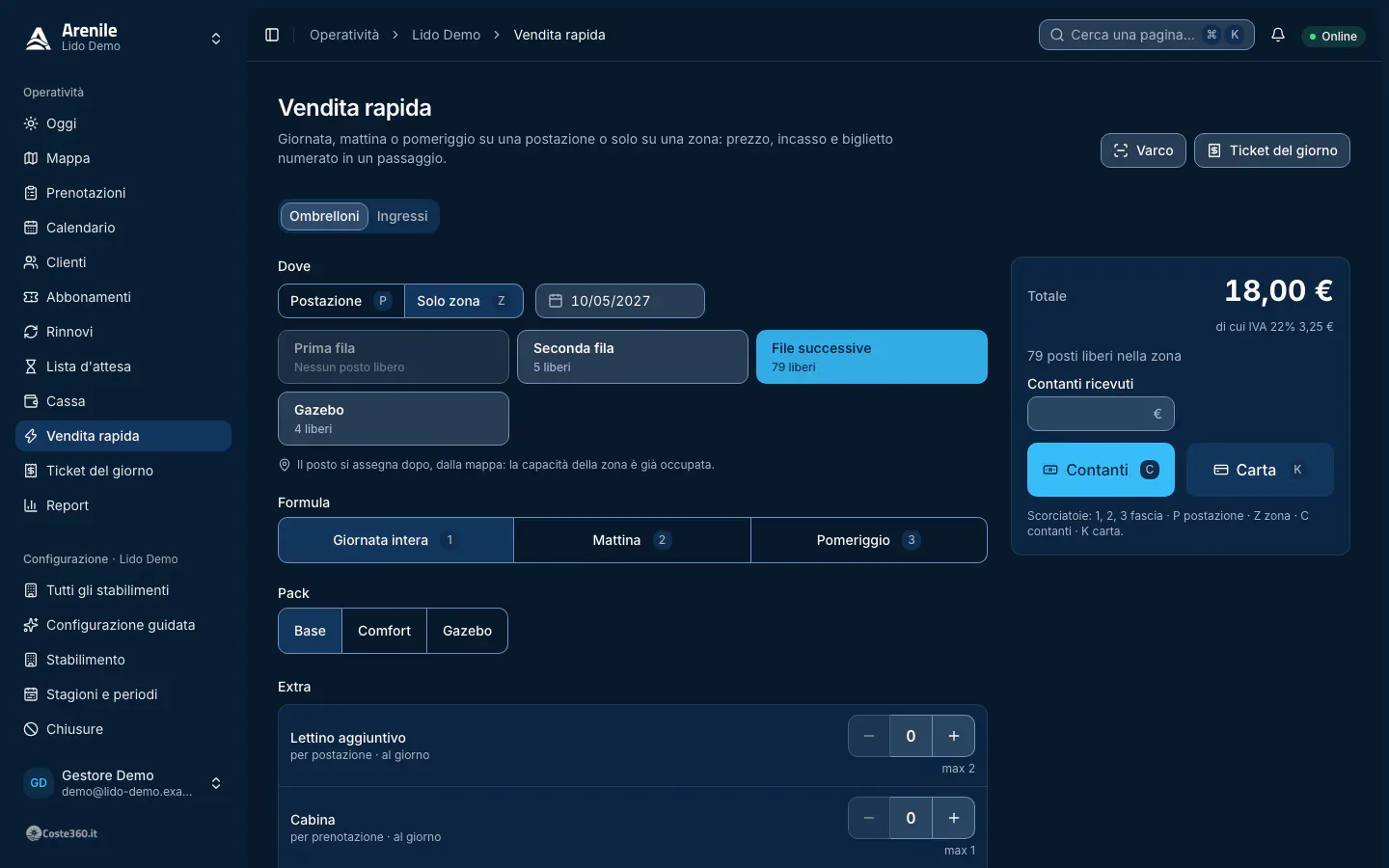
Task: Pay with Contanti
Action: point(1101,470)
